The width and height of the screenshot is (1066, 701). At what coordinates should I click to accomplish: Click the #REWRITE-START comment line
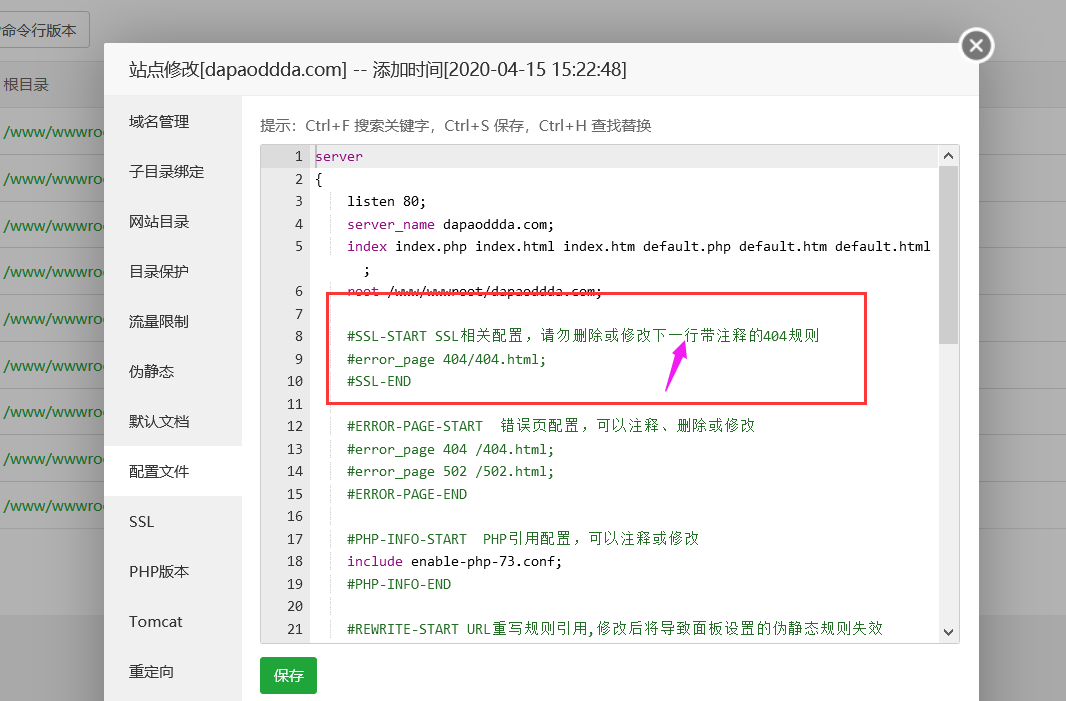click(x=615, y=629)
